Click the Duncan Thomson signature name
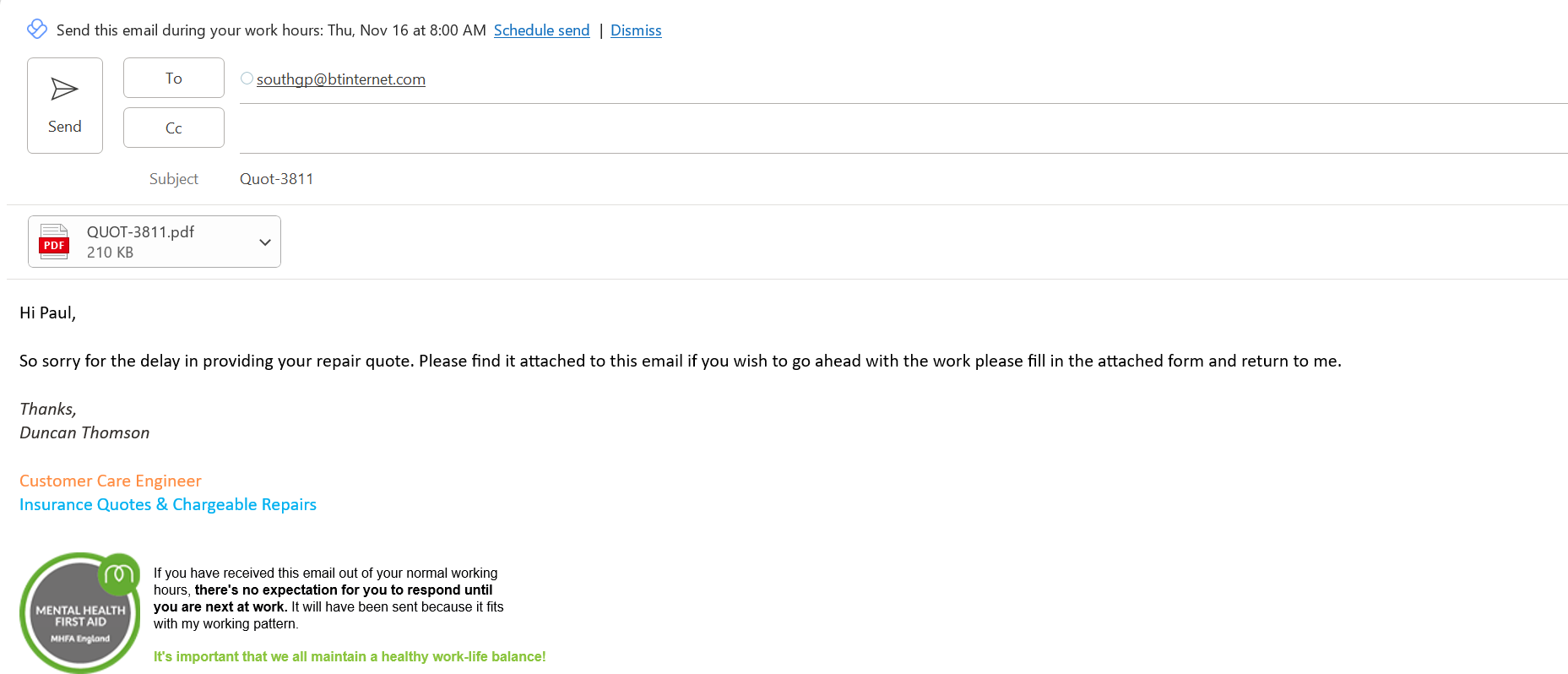 coord(84,433)
